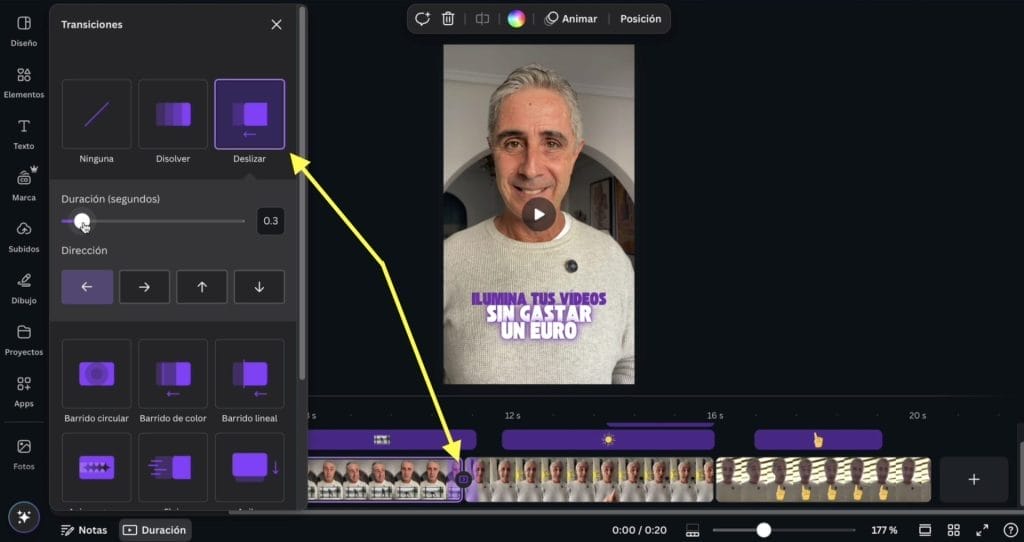Screen dimensions: 1024x542
Task: Play the video preview
Action: (539, 213)
